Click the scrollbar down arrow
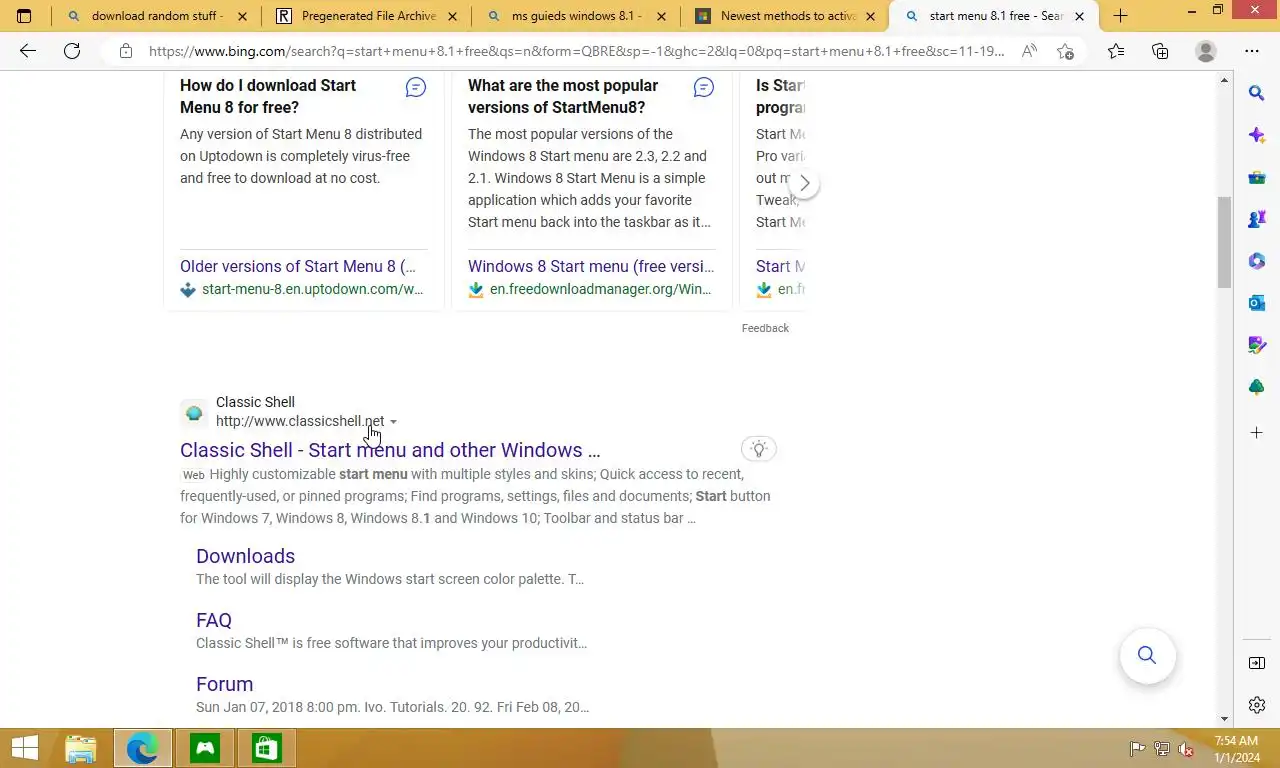This screenshot has height=768, width=1280. [x=1225, y=719]
